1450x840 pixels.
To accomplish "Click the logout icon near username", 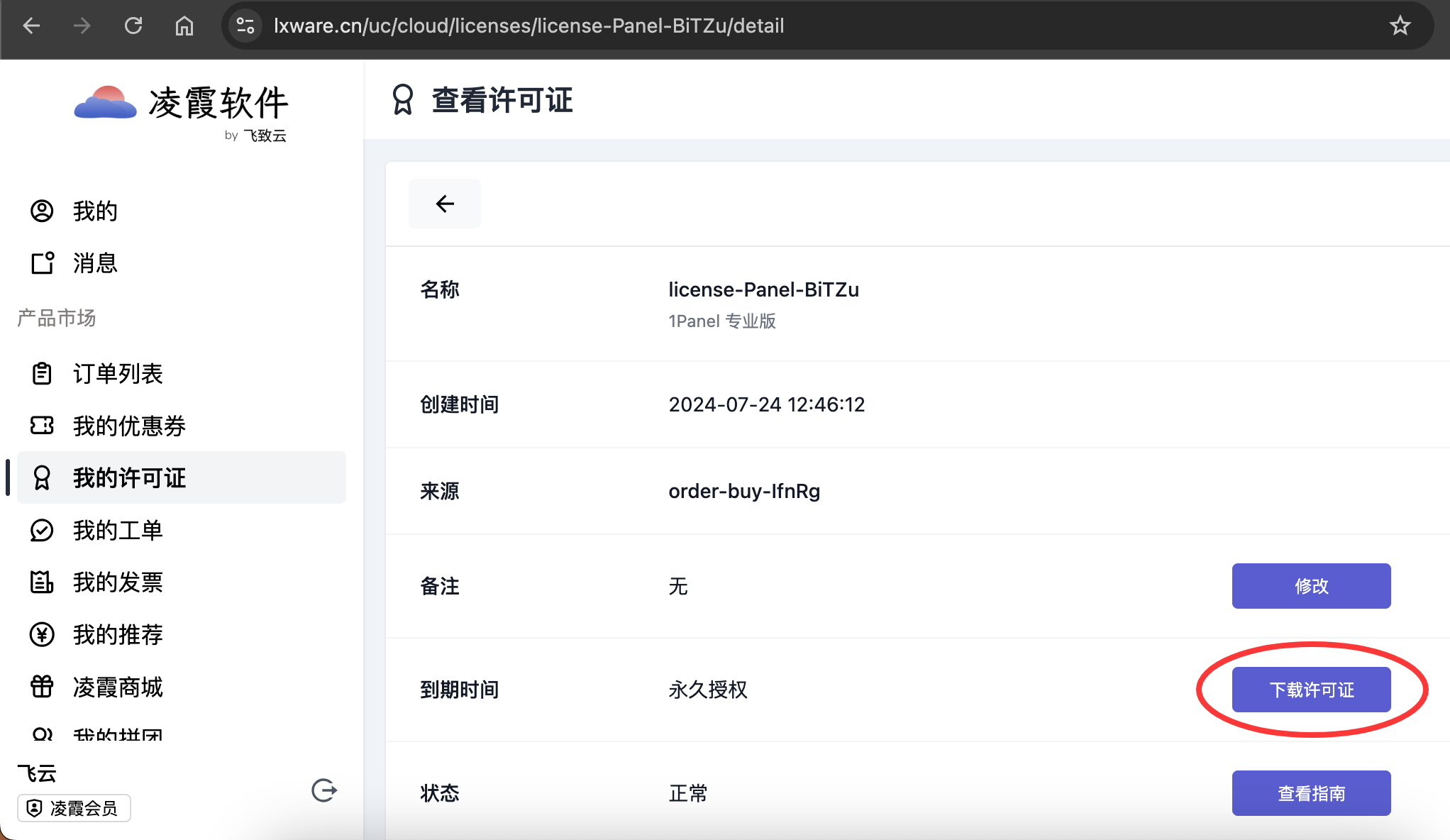I will (x=324, y=790).
